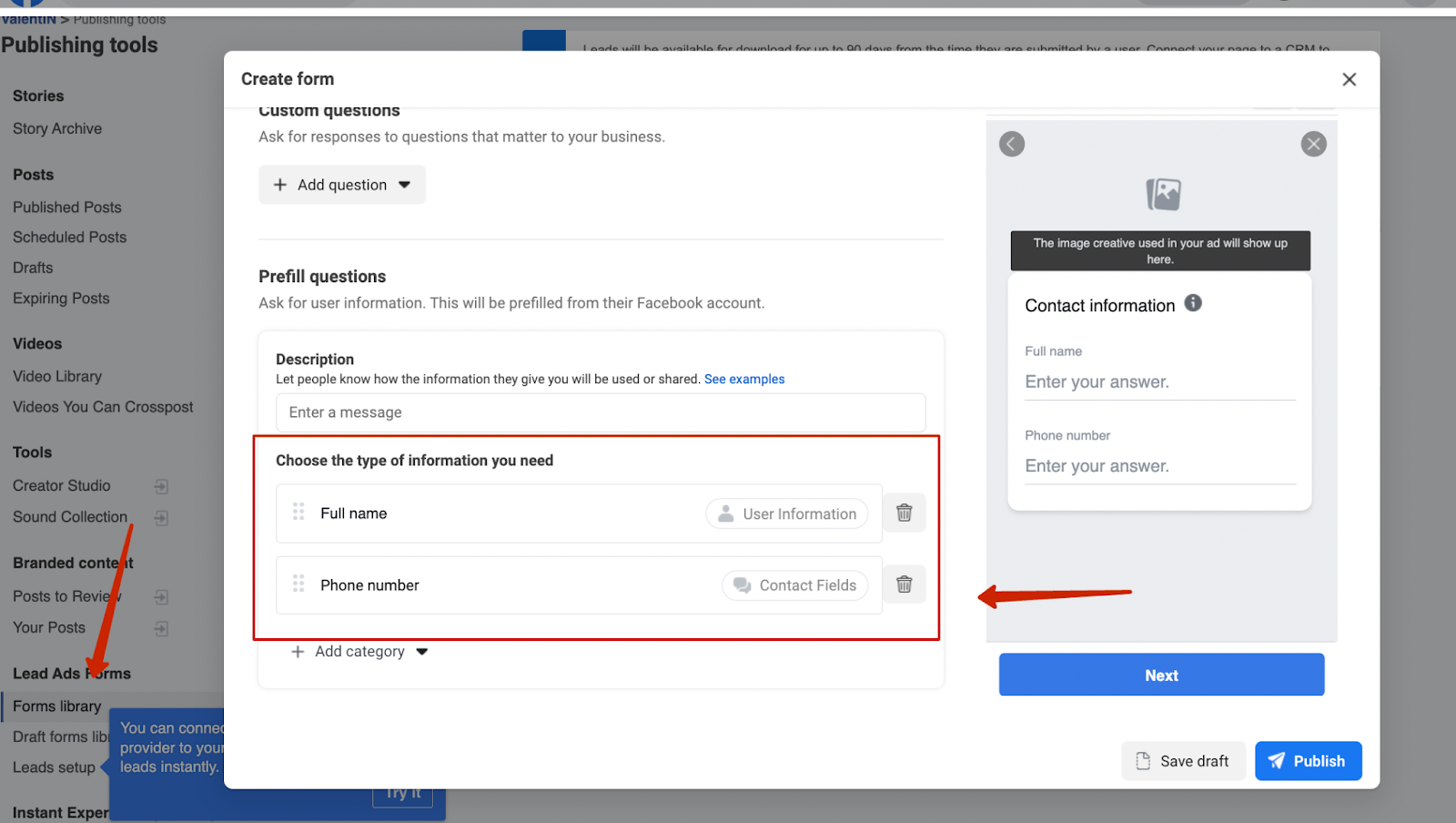Screen dimensions: 1456x823
Task: Open Leads setup in sidebar
Action: (54, 767)
